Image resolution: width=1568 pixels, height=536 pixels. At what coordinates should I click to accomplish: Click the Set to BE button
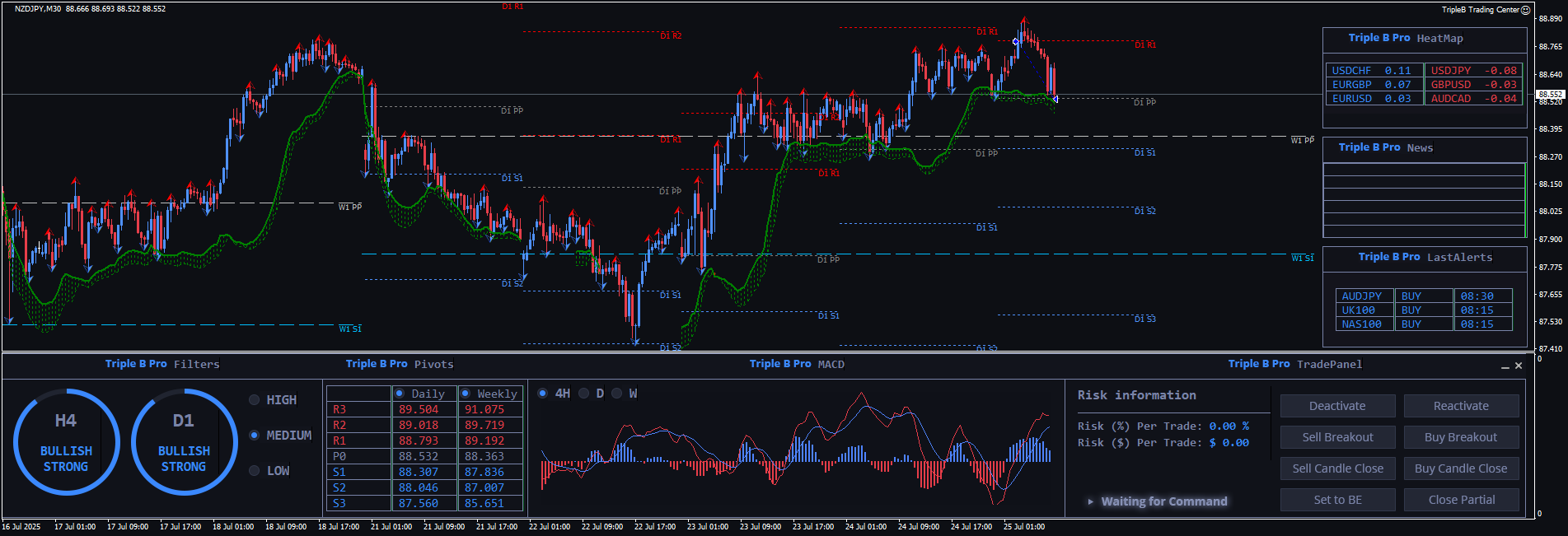pos(1337,500)
